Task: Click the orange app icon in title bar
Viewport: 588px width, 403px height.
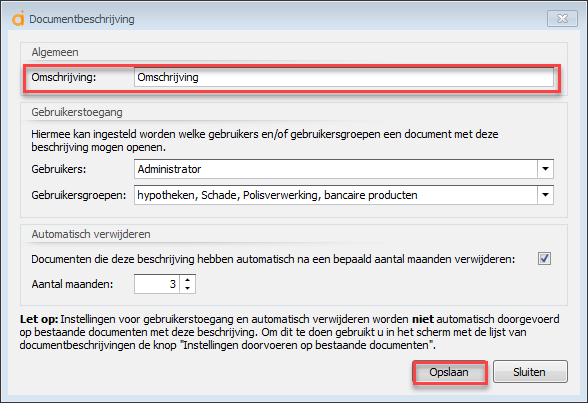Action: point(18,19)
